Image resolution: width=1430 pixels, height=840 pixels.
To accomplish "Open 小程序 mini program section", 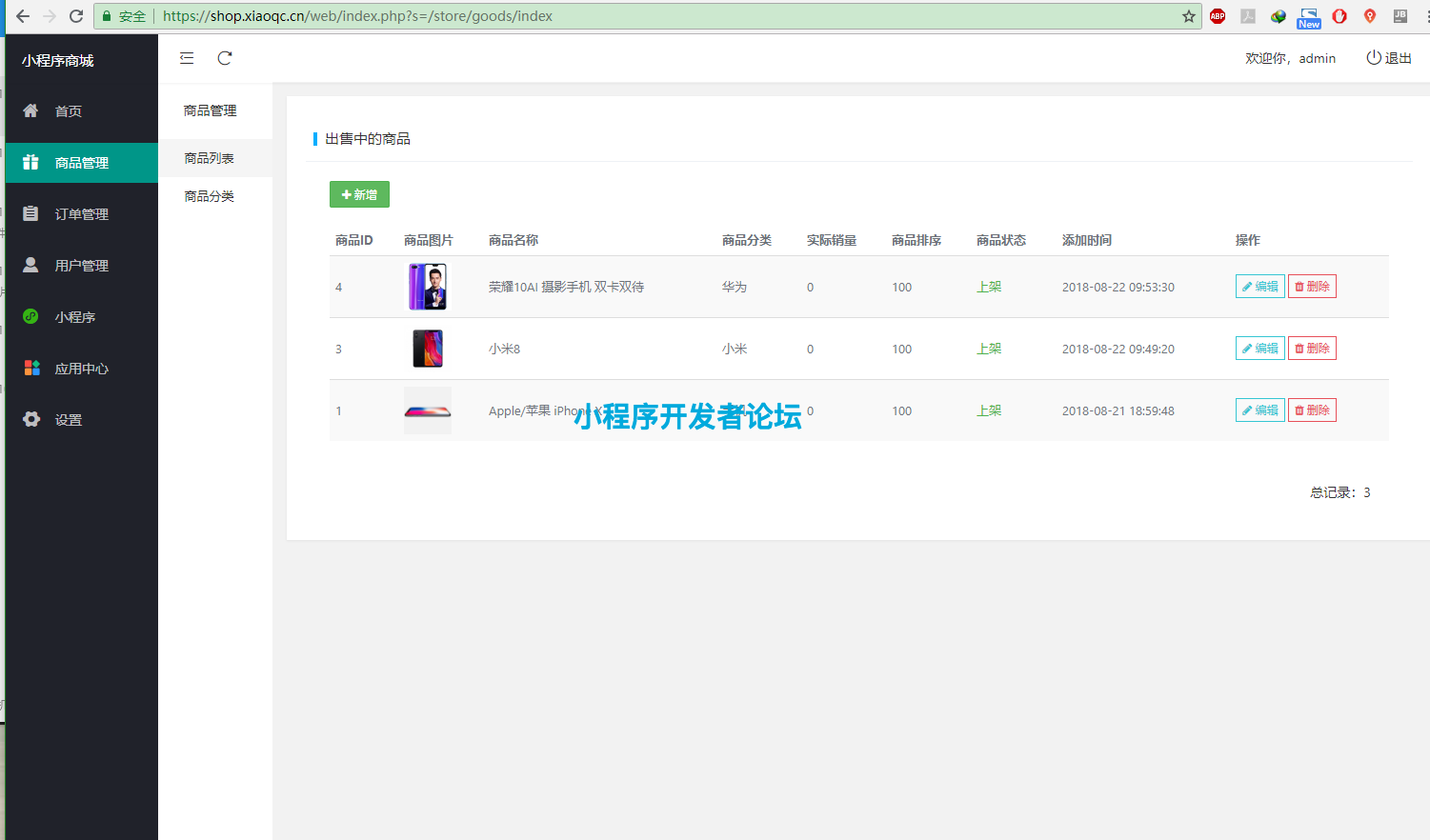I will click(x=74, y=317).
